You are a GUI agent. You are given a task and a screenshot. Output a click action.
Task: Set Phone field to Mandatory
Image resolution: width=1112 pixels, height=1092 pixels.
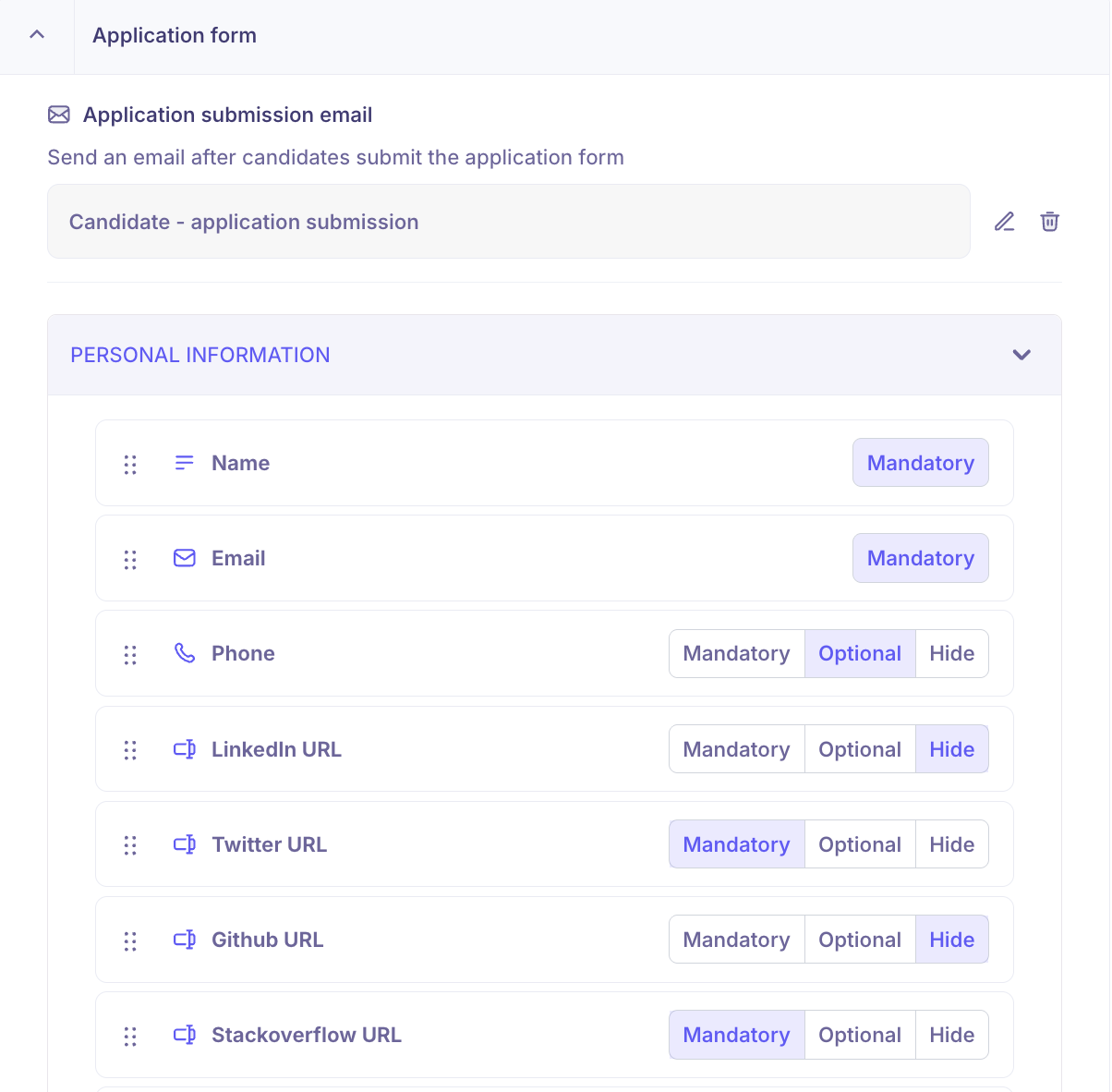coord(736,653)
